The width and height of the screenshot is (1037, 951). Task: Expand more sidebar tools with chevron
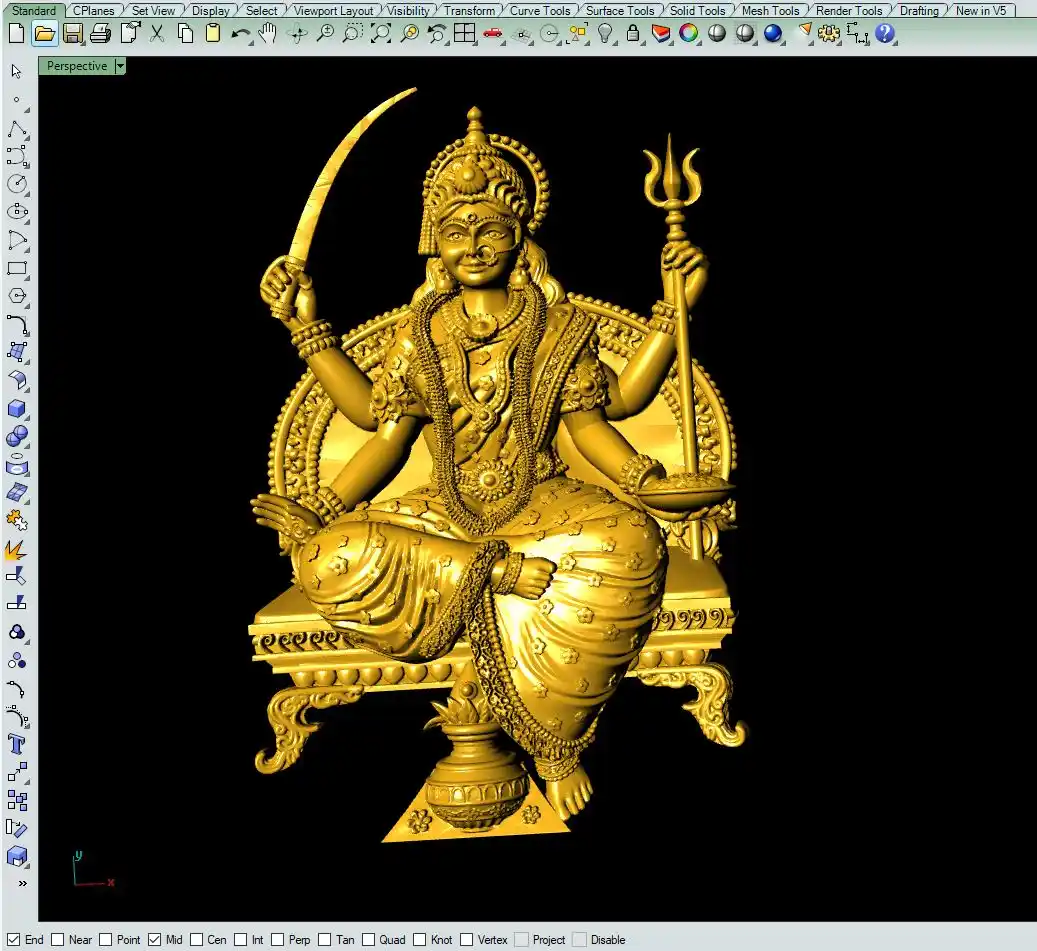(22, 883)
